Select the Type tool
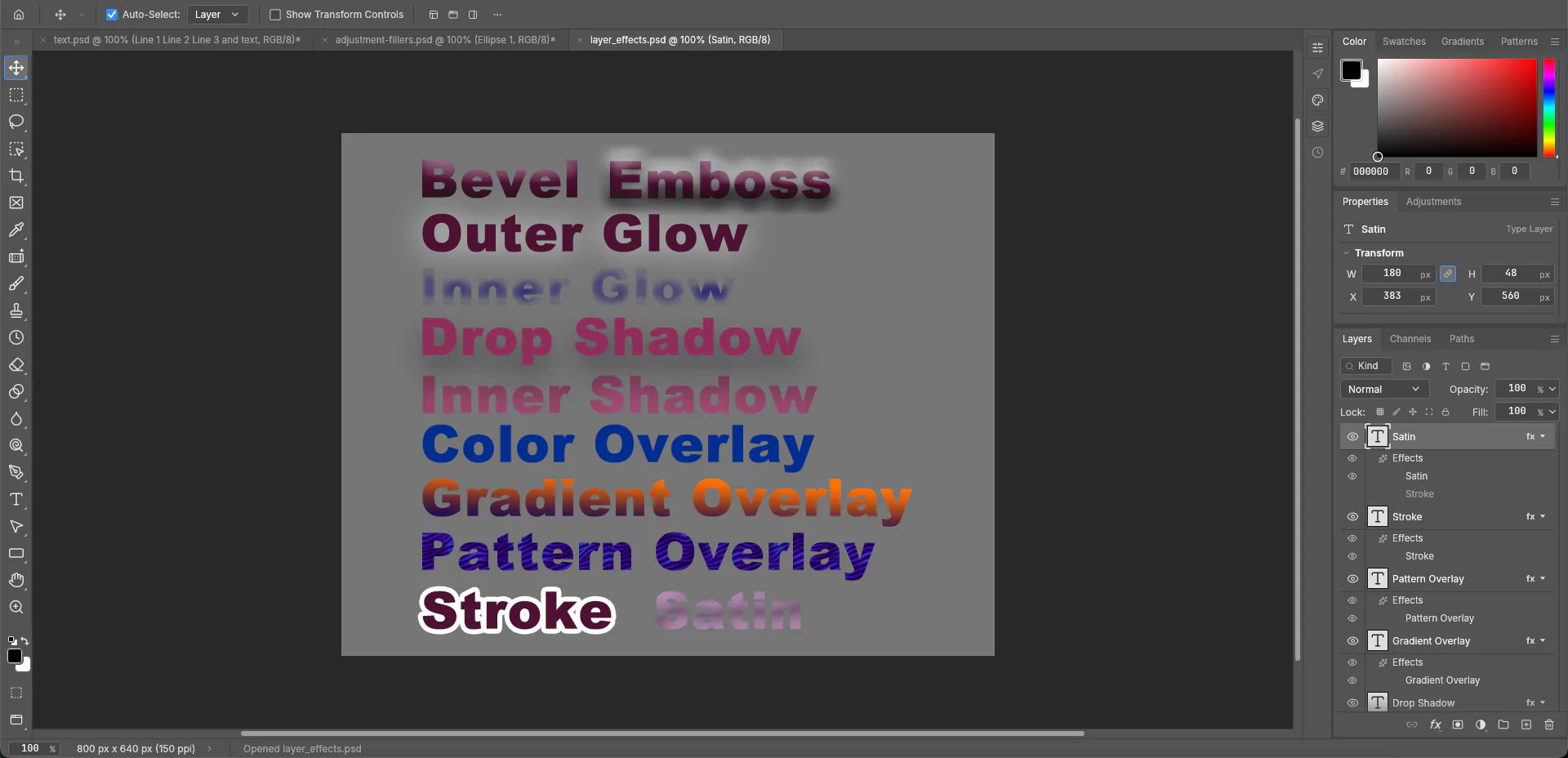The width and height of the screenshot is (1568, 758). (16, 499)
